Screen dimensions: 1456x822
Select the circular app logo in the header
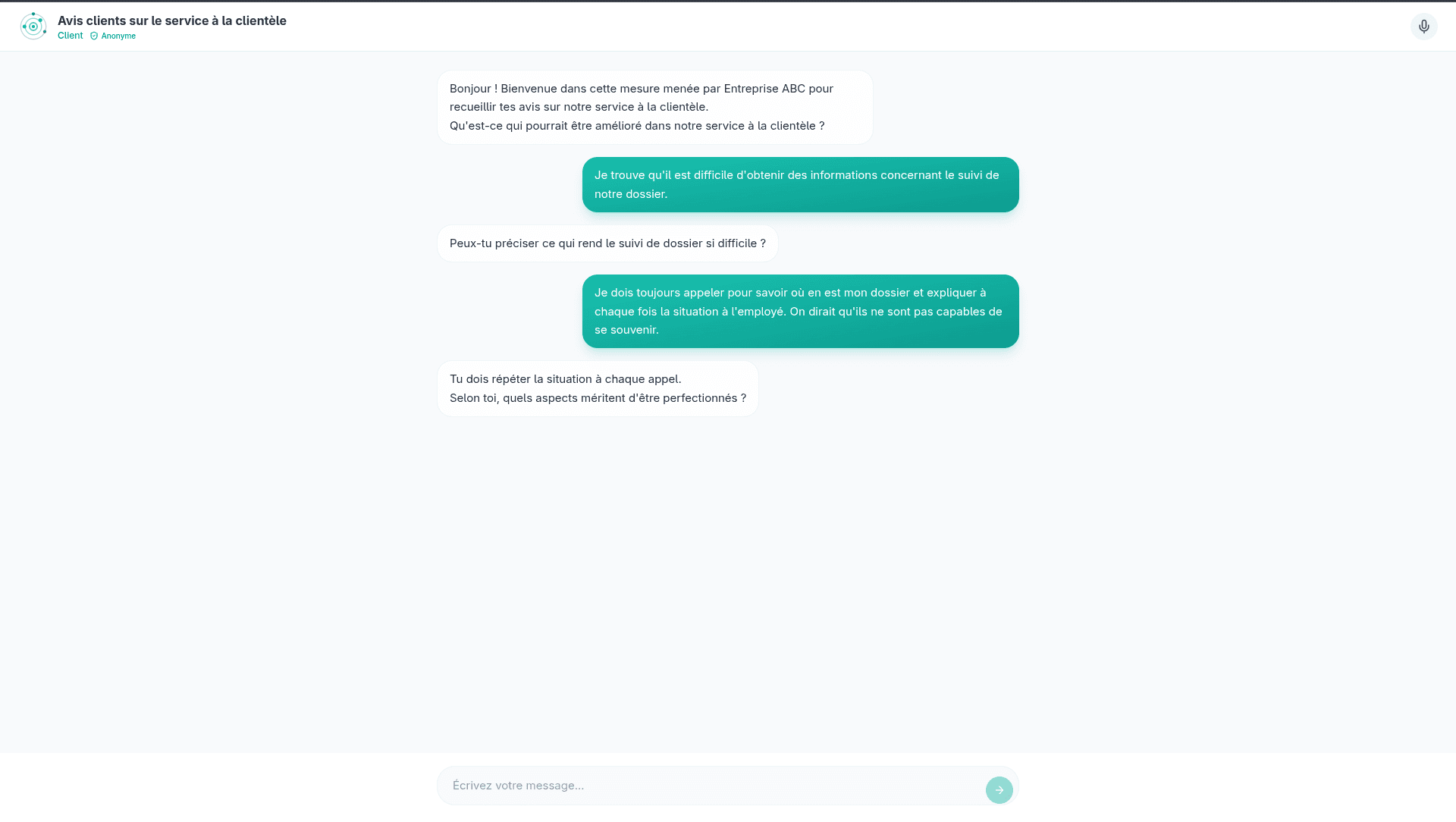click(33, 25)
